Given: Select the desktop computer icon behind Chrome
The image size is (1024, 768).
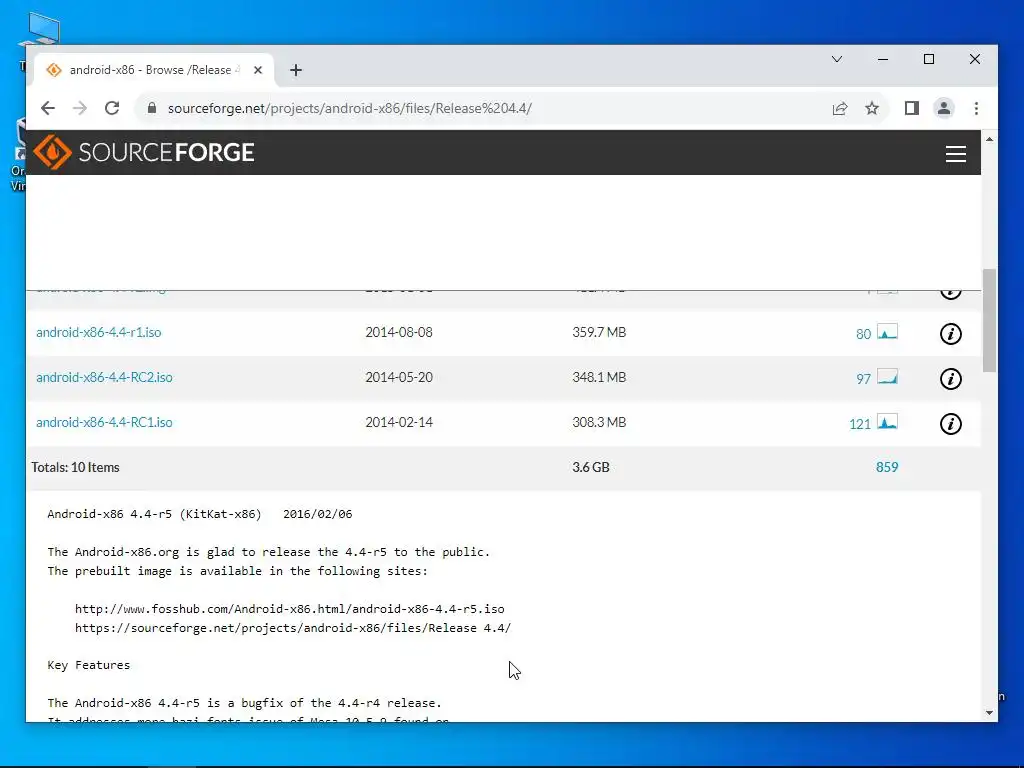Looking at the screenshot, I should 40,29.
